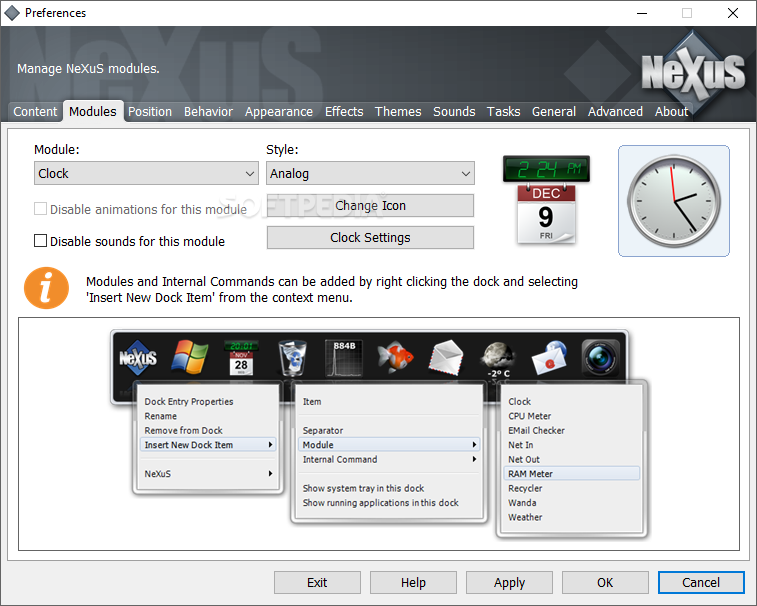Screen dimensions: 757x606
Task: Click the digital clock display icon
Action: pyautogui.click(x=546, y=169)
